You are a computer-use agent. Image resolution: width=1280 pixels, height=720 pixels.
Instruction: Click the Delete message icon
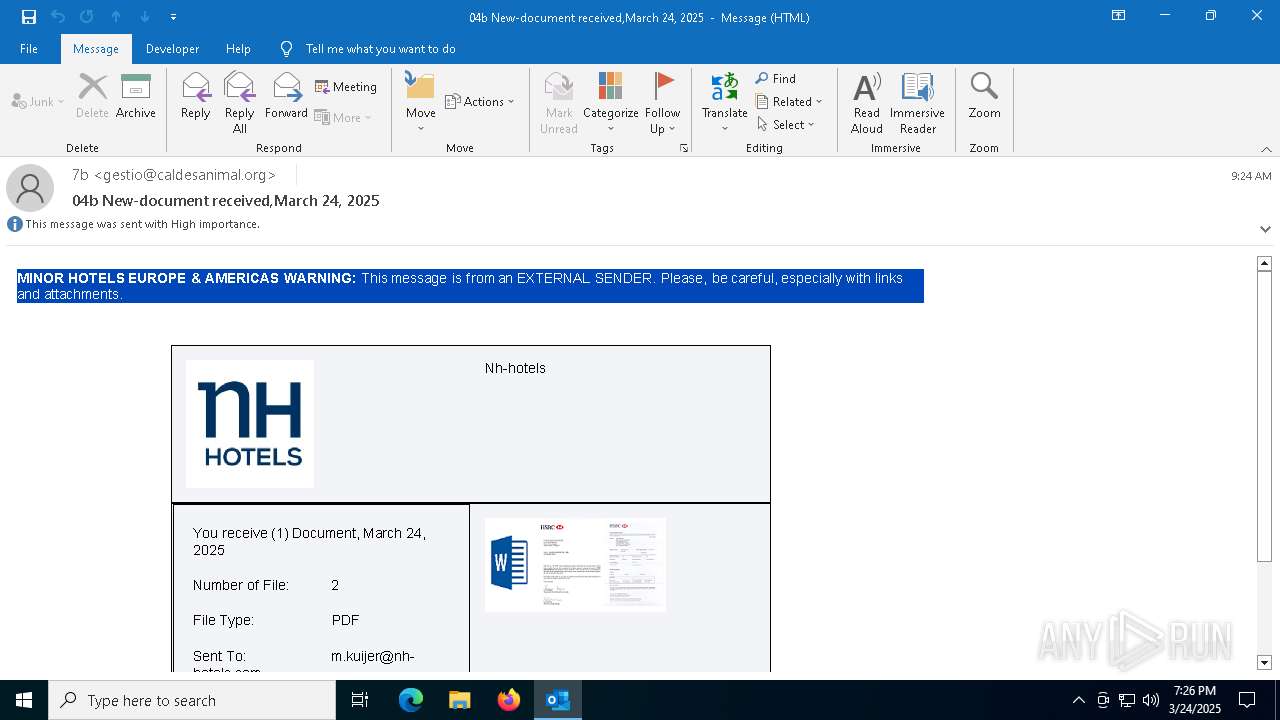pos(92,96)
